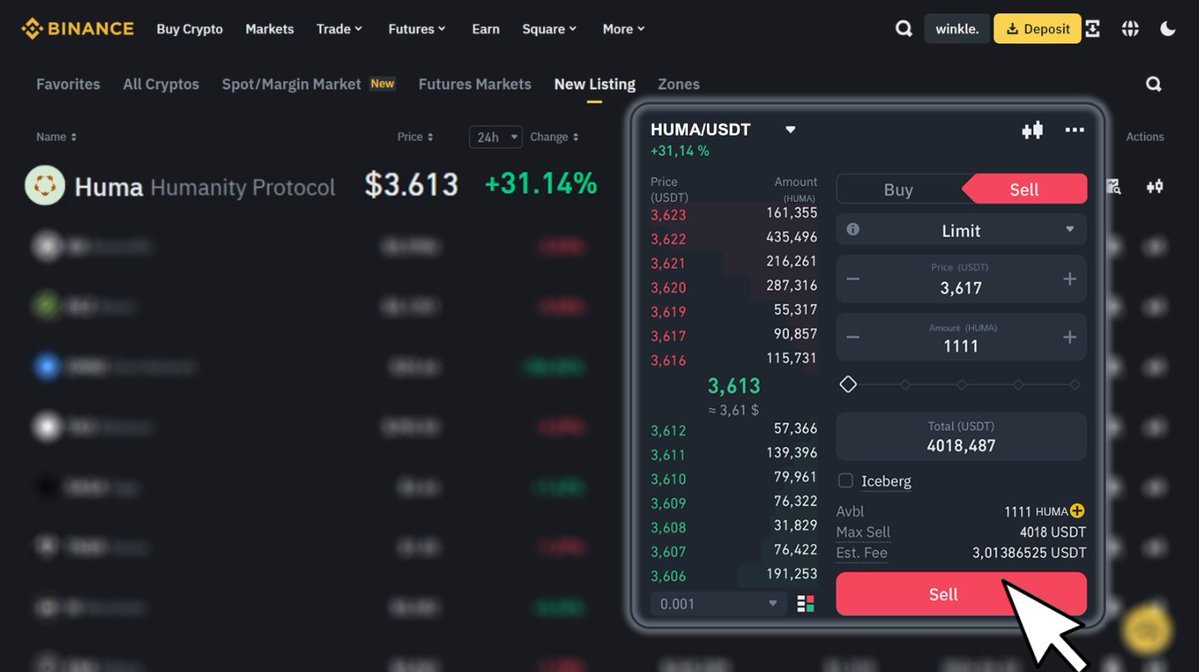Submit the red Sell order button
Viewport: 1199px width, 672px height.
click(x=961, y=594)
